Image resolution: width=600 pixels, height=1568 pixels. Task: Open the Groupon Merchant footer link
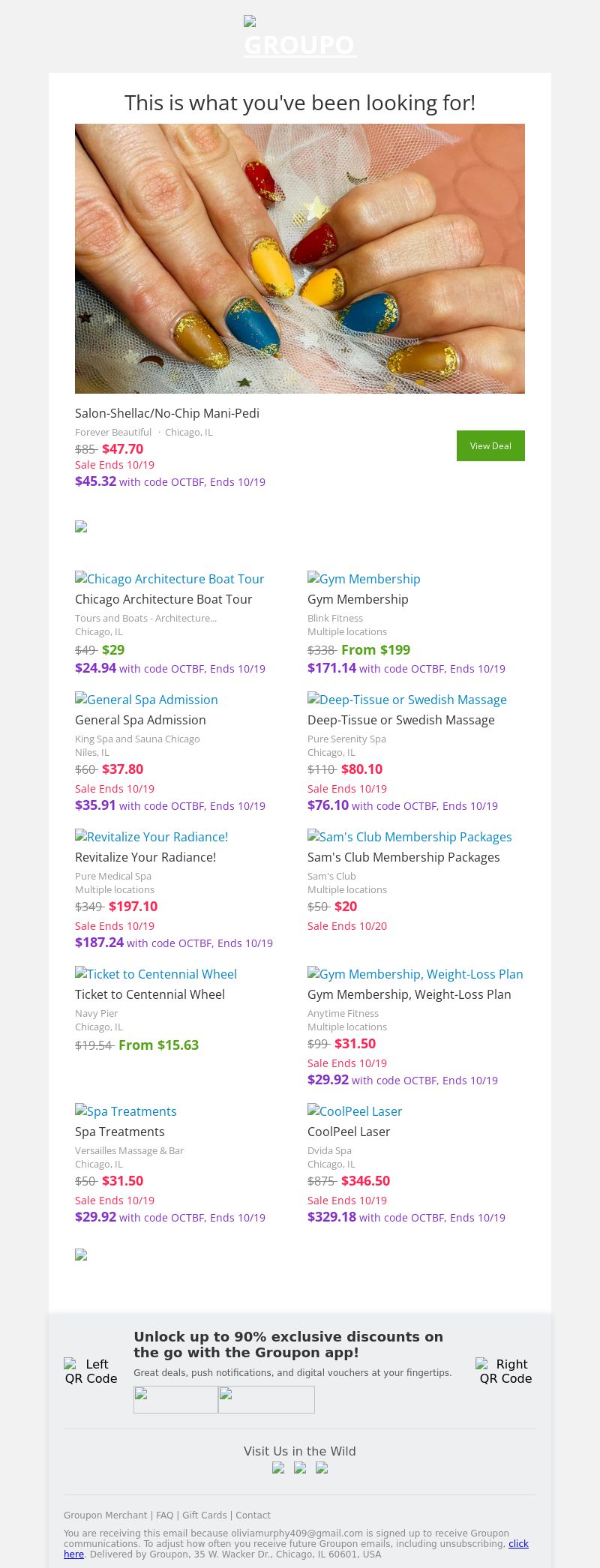tap(105, 1516)
